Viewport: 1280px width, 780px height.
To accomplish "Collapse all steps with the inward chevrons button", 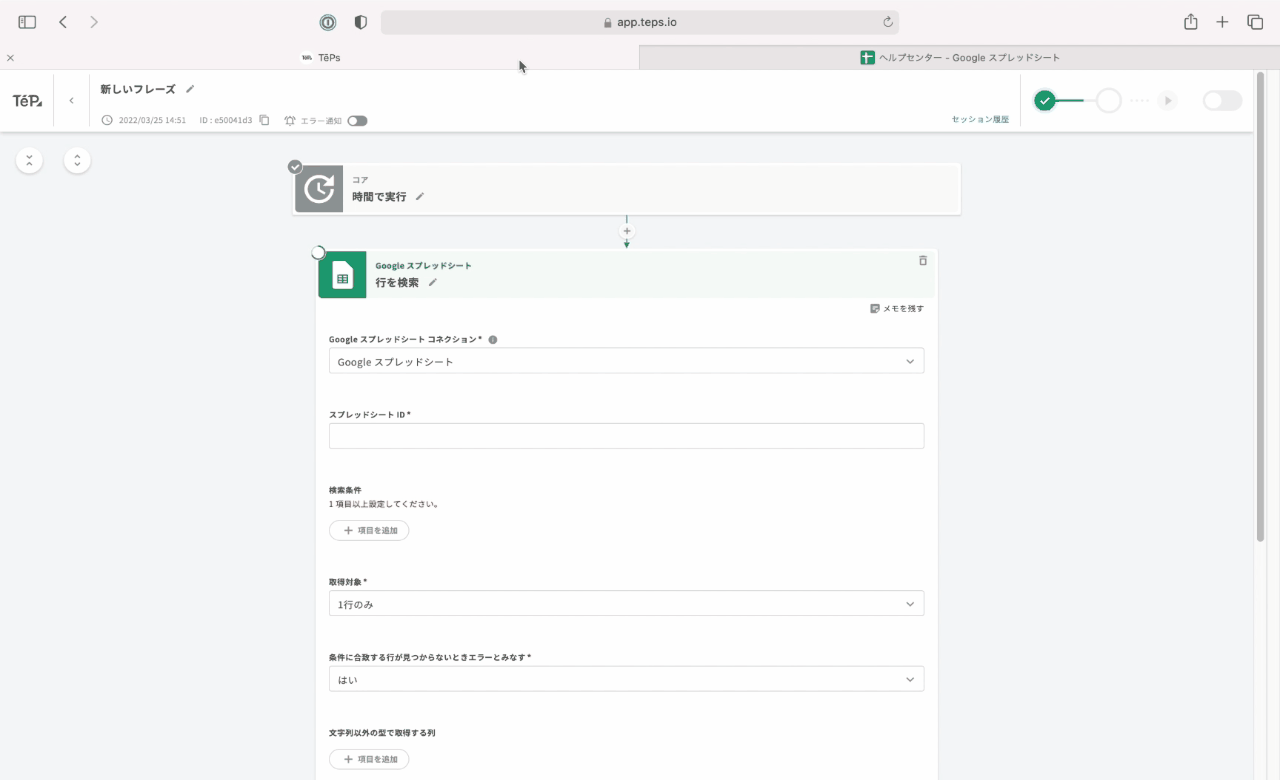I will point(30,160).
